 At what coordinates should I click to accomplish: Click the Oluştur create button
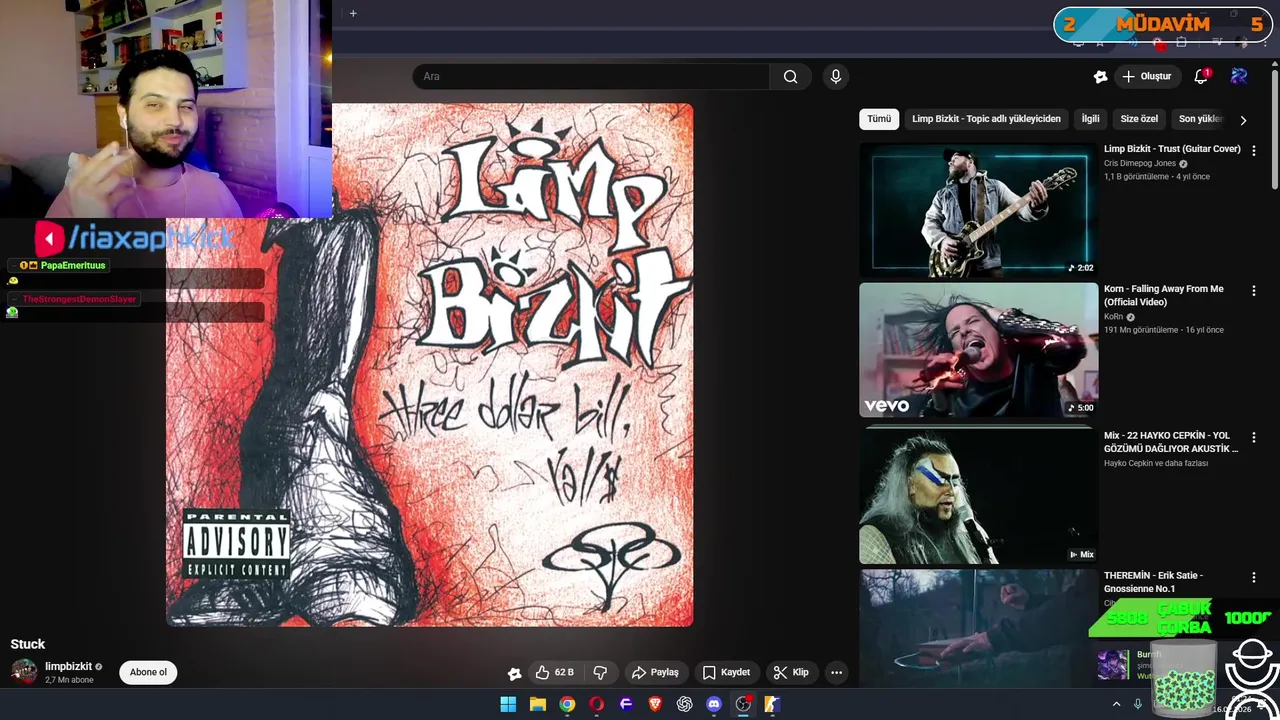(x=1147, y=76)
